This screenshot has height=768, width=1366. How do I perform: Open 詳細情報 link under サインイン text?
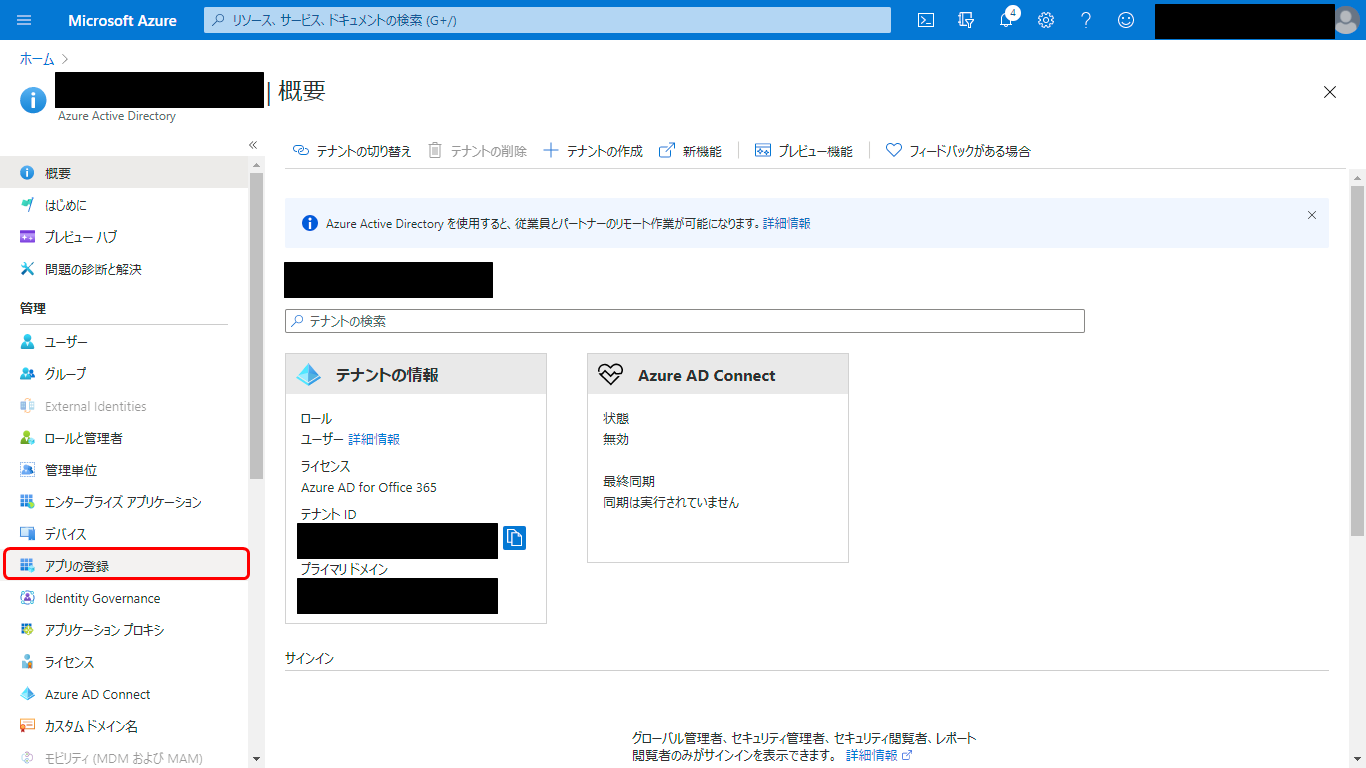(878, 755)
